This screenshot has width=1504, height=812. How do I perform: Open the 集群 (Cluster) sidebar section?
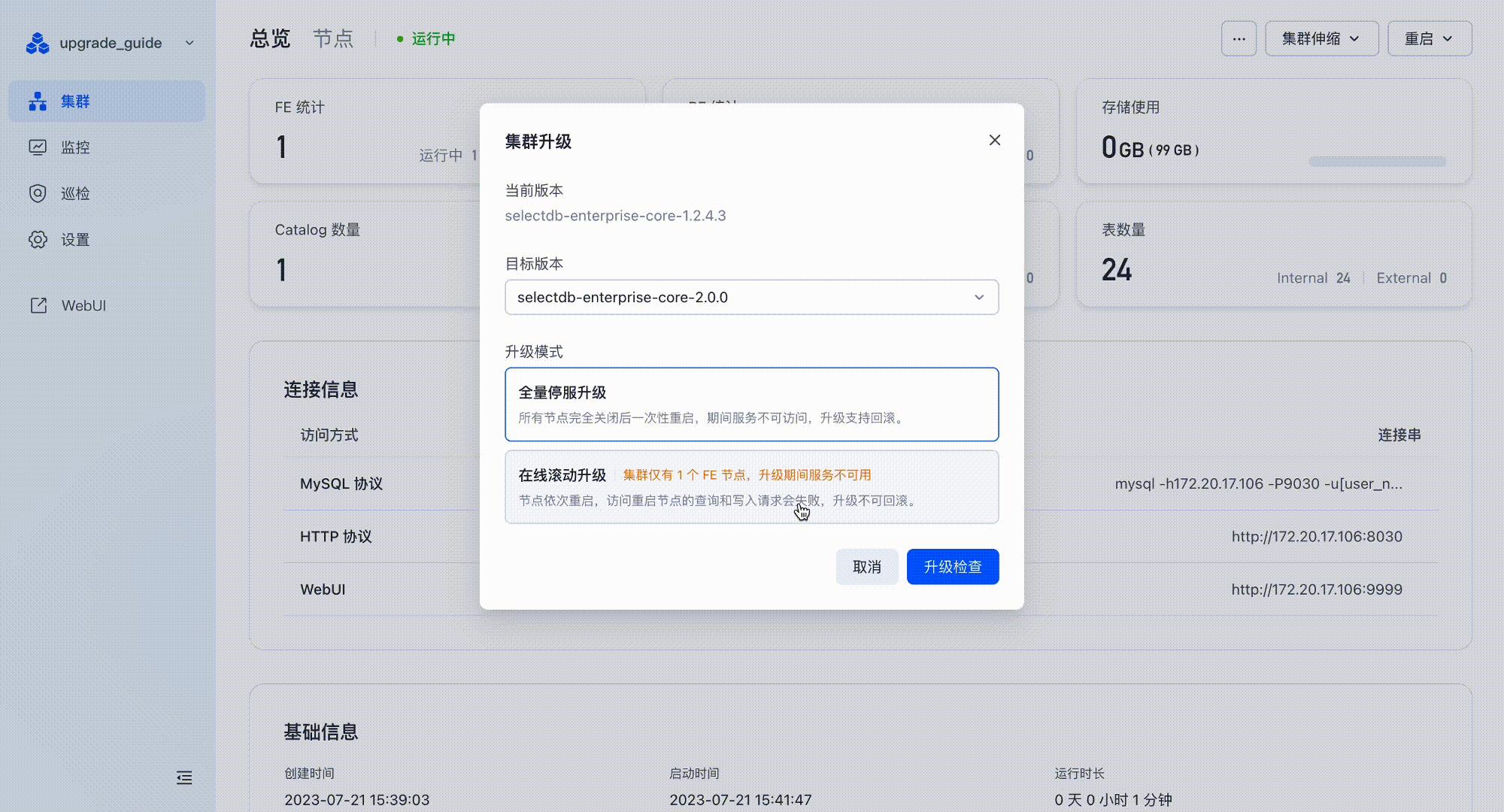tap(74, 101)
